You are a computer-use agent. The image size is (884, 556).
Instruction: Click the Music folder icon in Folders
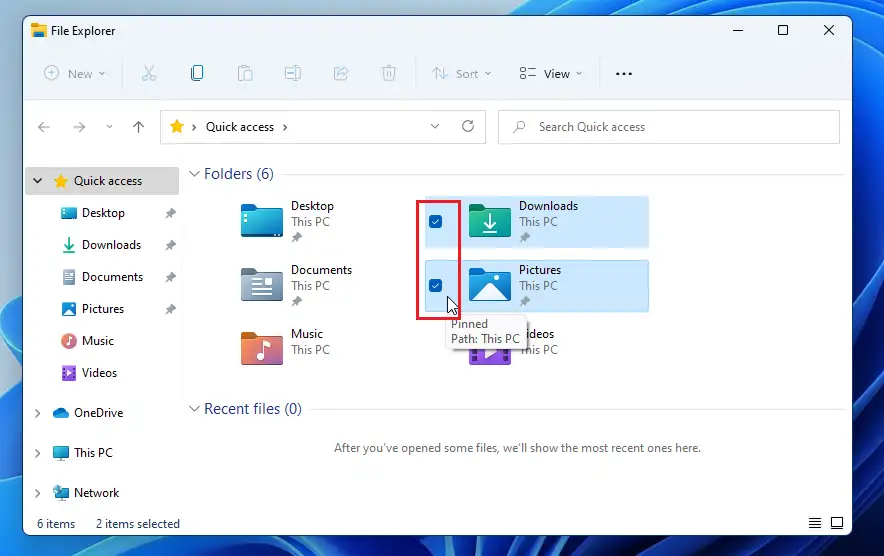point(262,348)
